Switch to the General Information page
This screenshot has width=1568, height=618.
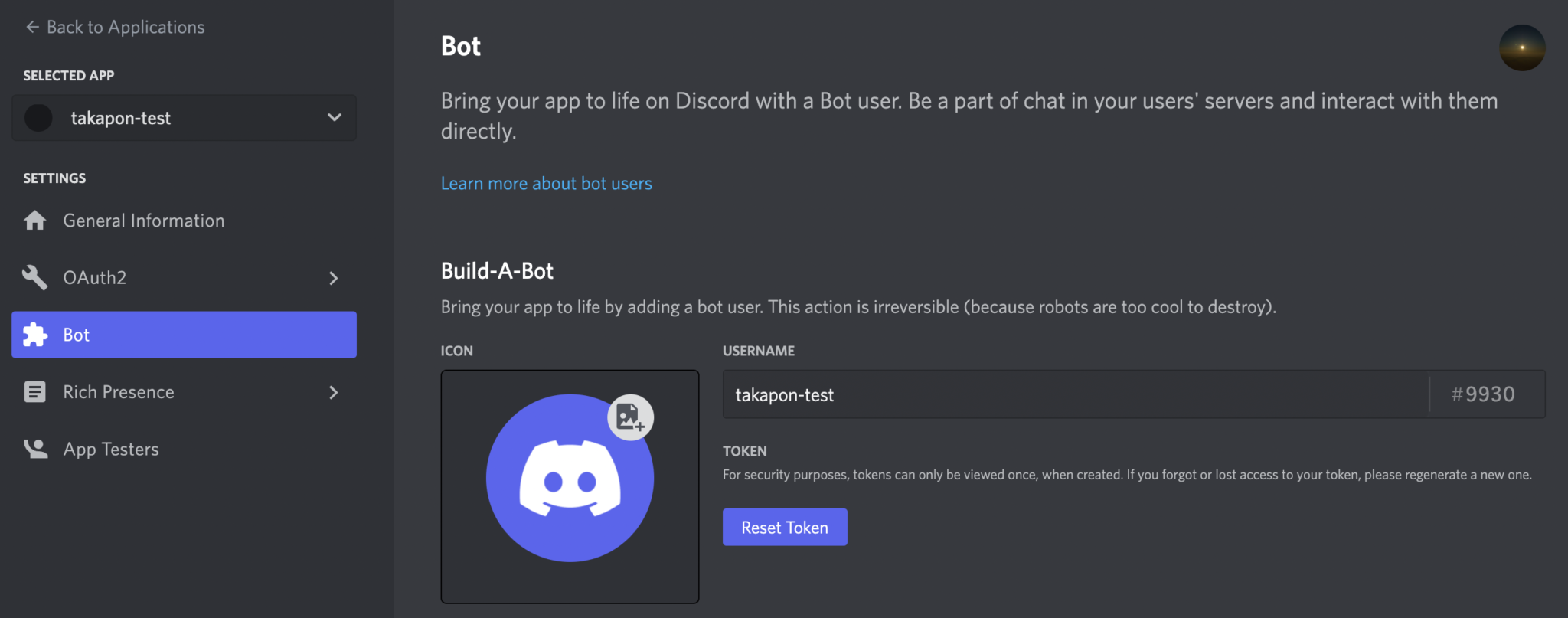[144, 221]
